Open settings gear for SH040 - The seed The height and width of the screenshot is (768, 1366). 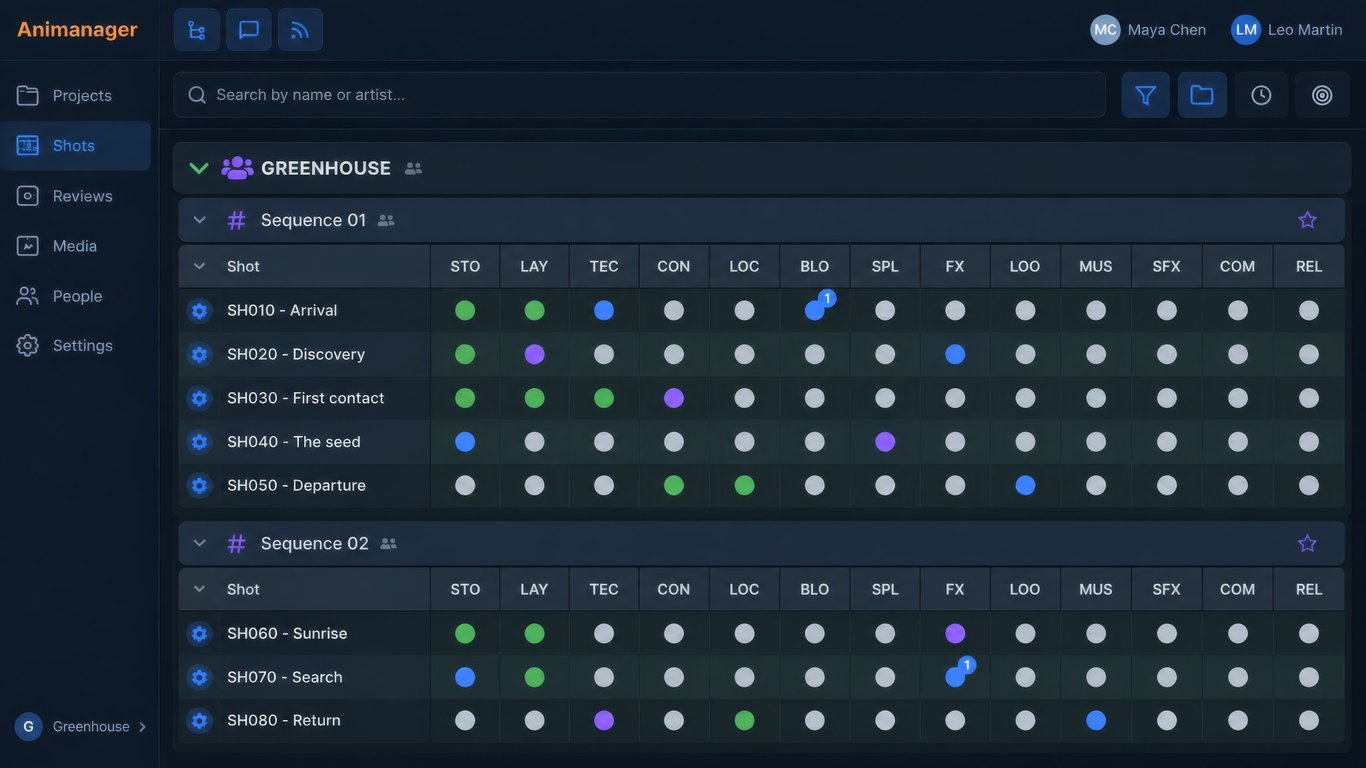[x=200, y=442]
